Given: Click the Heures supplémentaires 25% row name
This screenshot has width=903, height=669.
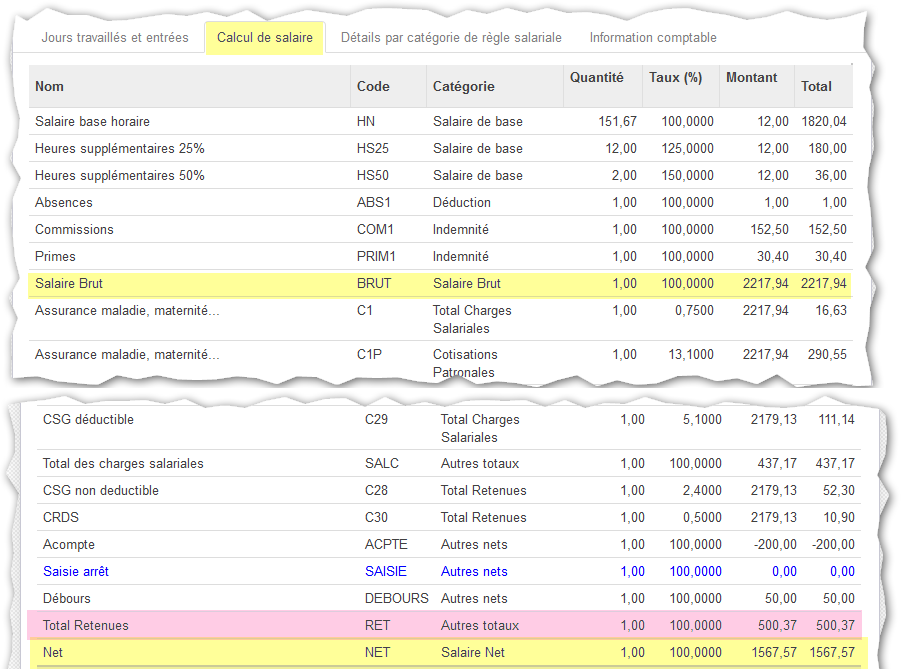Looking at the screenshot, I should point(120,149).
